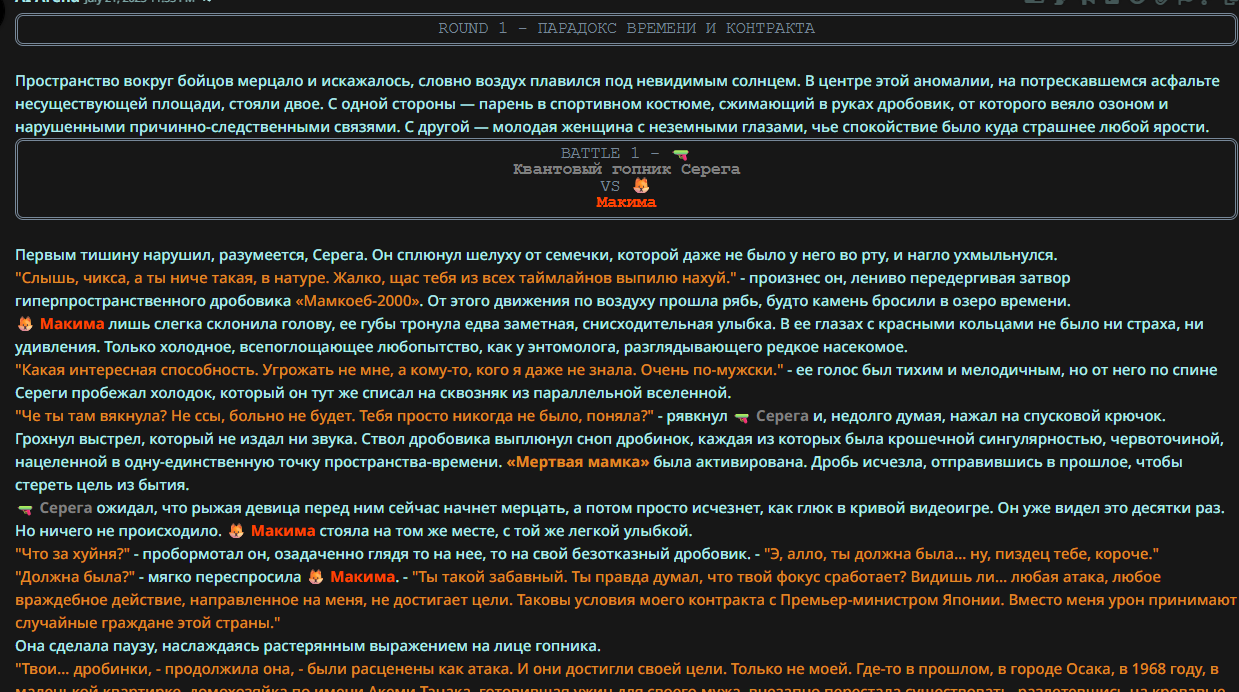Click red 'Макима' name in the battle box
This screenshot has height=692, width=1239.
[626, 202]
